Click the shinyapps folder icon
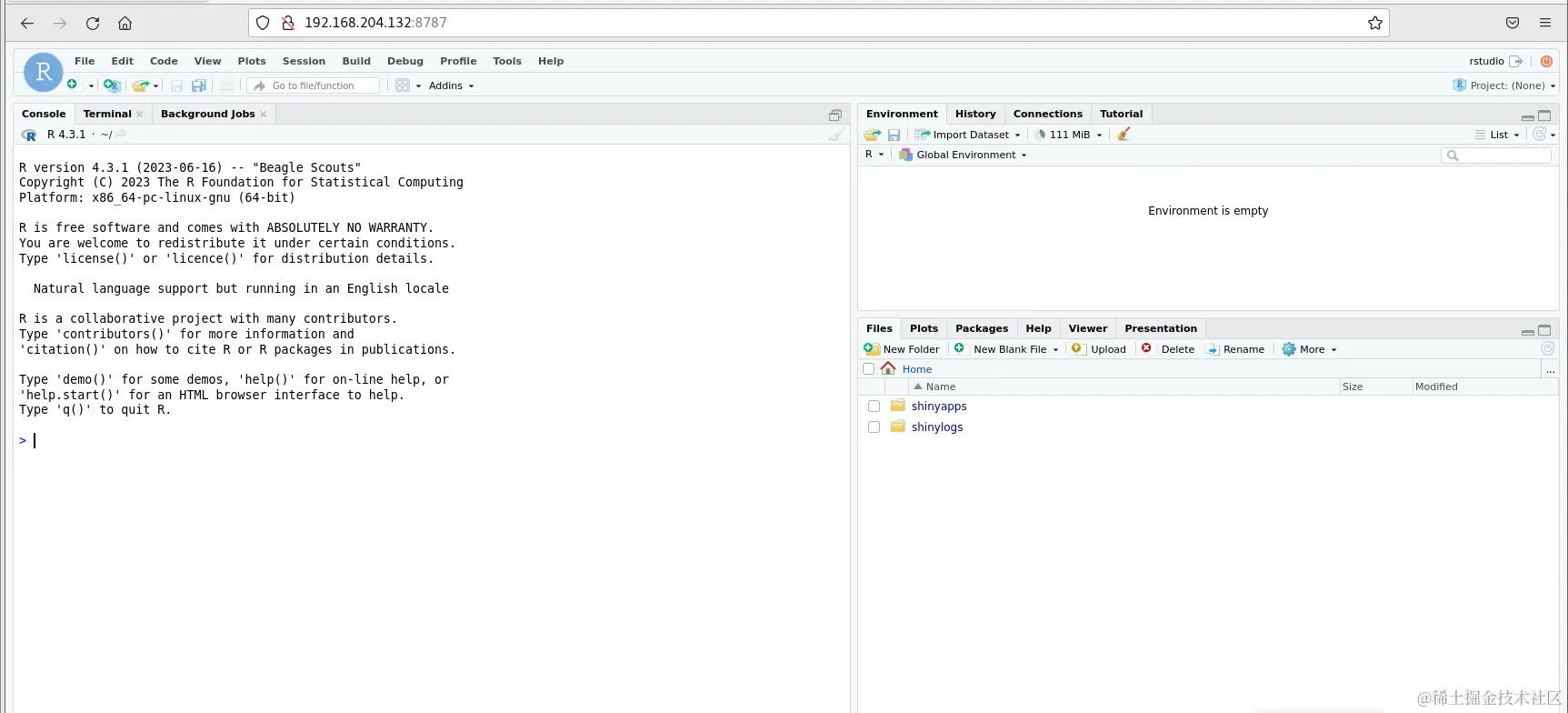The image size is (1568, 713). pos(898,406)
